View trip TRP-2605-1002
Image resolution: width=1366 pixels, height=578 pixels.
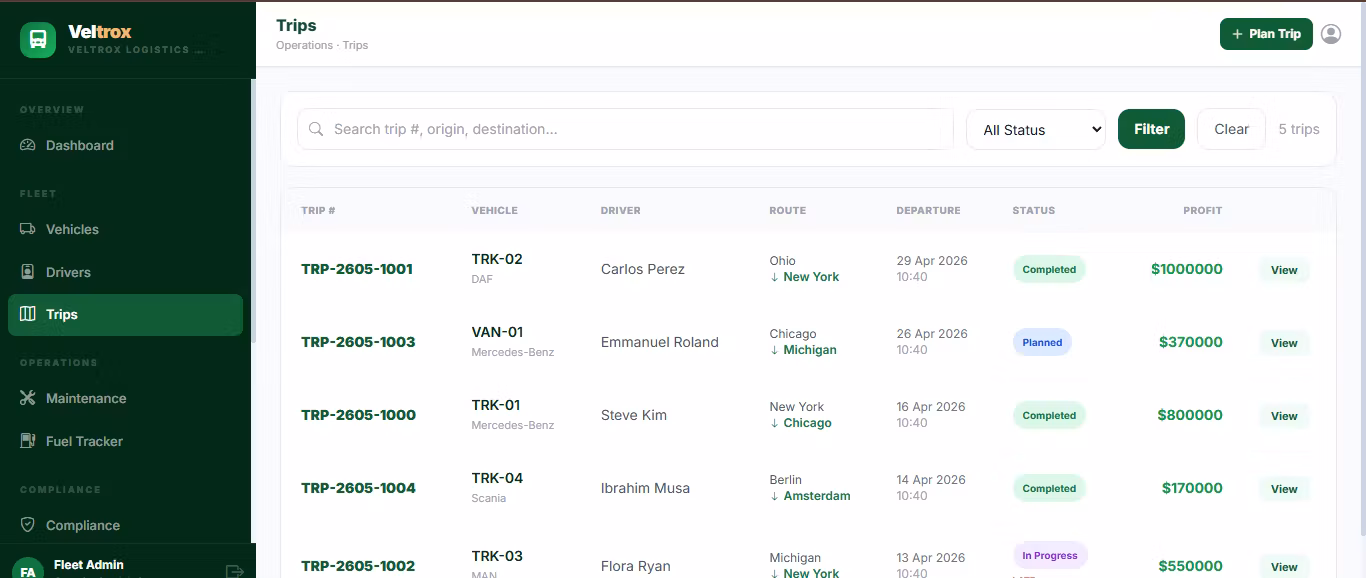click(1284, 566)
